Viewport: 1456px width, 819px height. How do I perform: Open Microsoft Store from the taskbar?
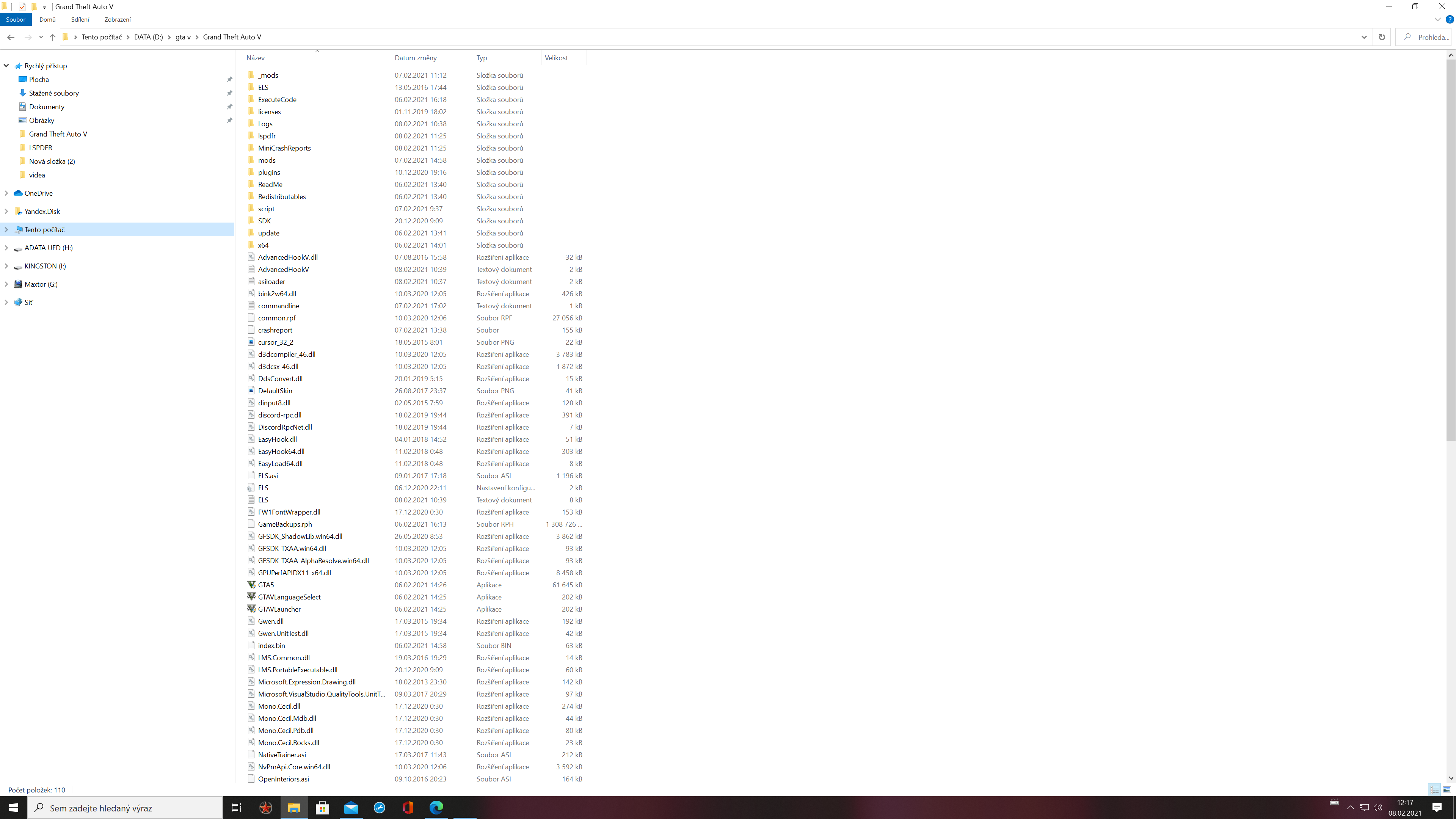[x=322, y=808]
